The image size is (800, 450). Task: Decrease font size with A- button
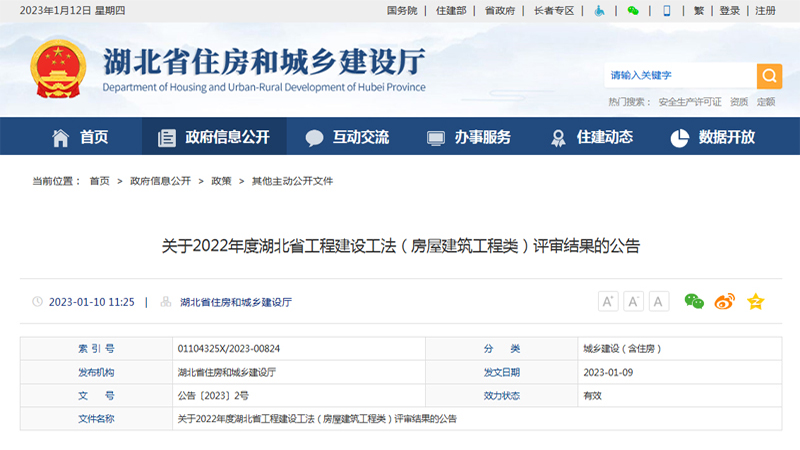pyautogui.click(x=633, y=302)
